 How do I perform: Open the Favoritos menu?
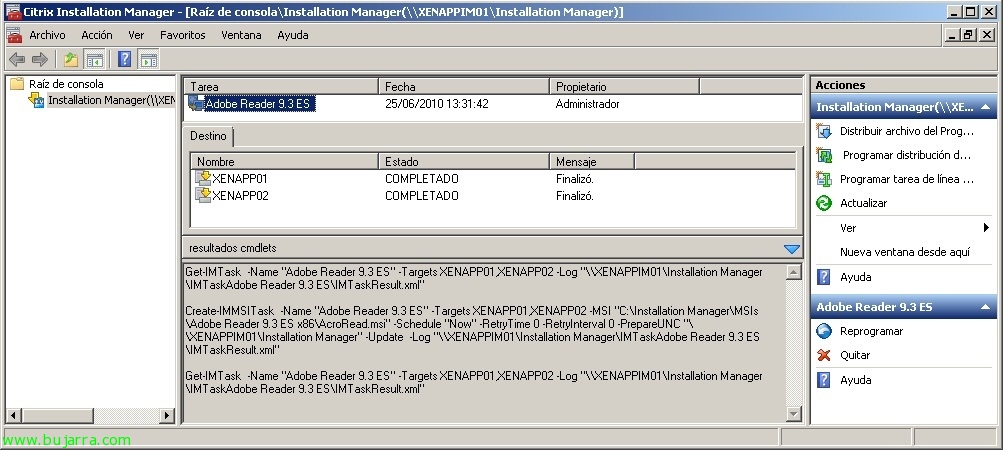182,35
